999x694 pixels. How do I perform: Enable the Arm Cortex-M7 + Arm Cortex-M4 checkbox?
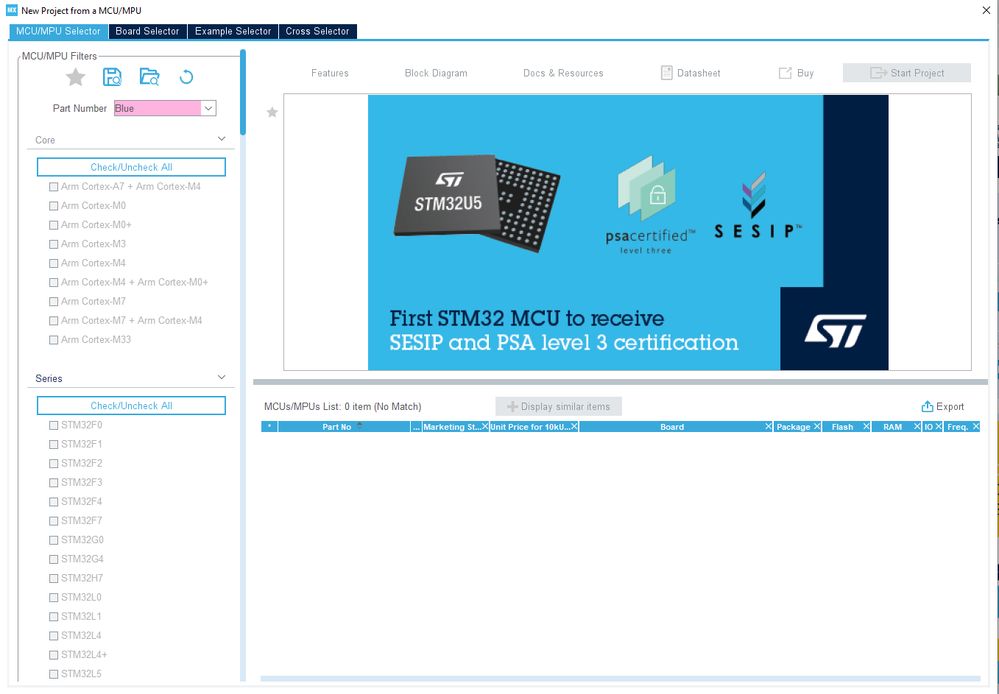tap(54, 321)
